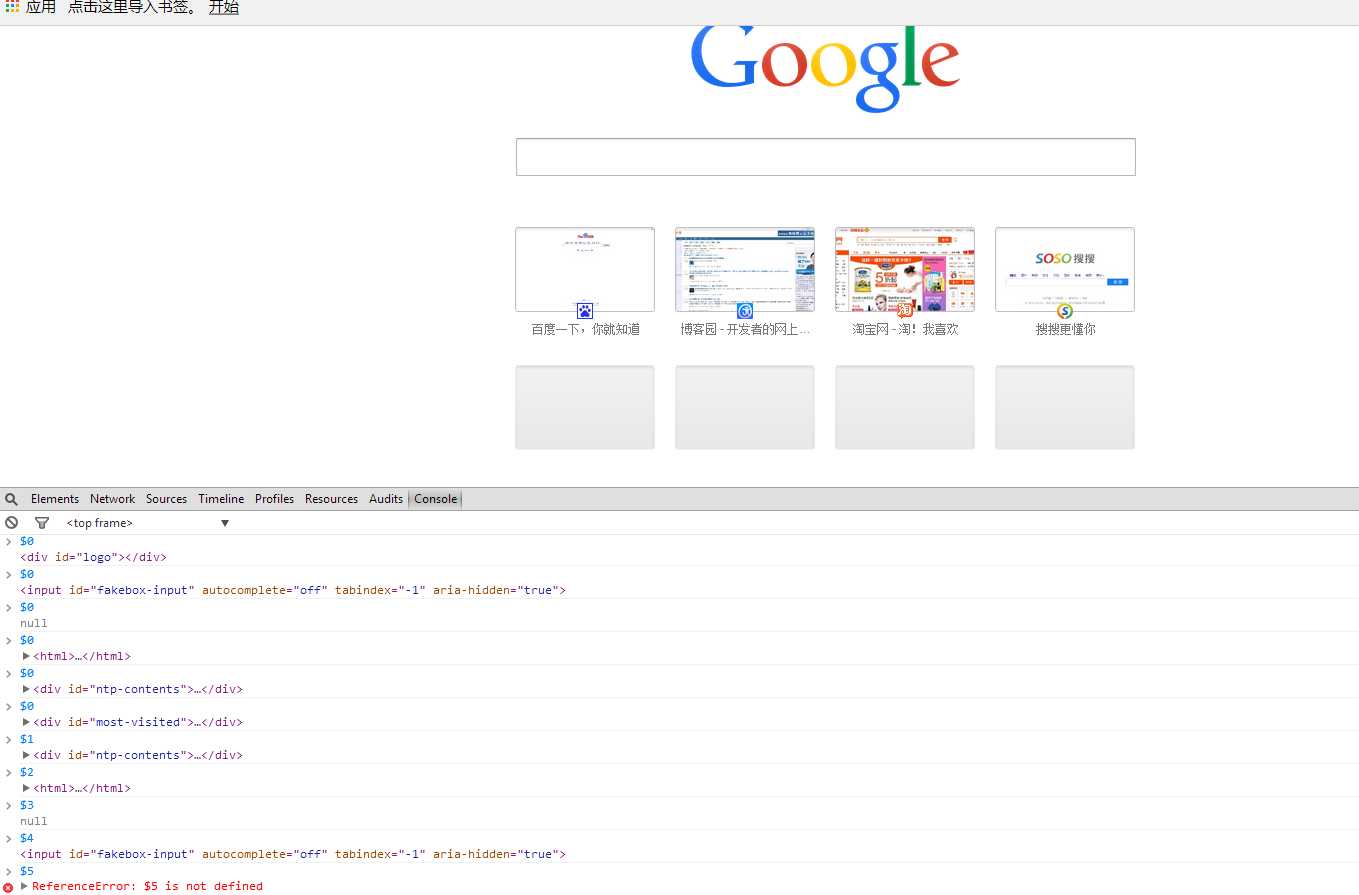Click the $3 console entry
The width and height of the screenshot is (1359, 895).
(x=27, y=805)
